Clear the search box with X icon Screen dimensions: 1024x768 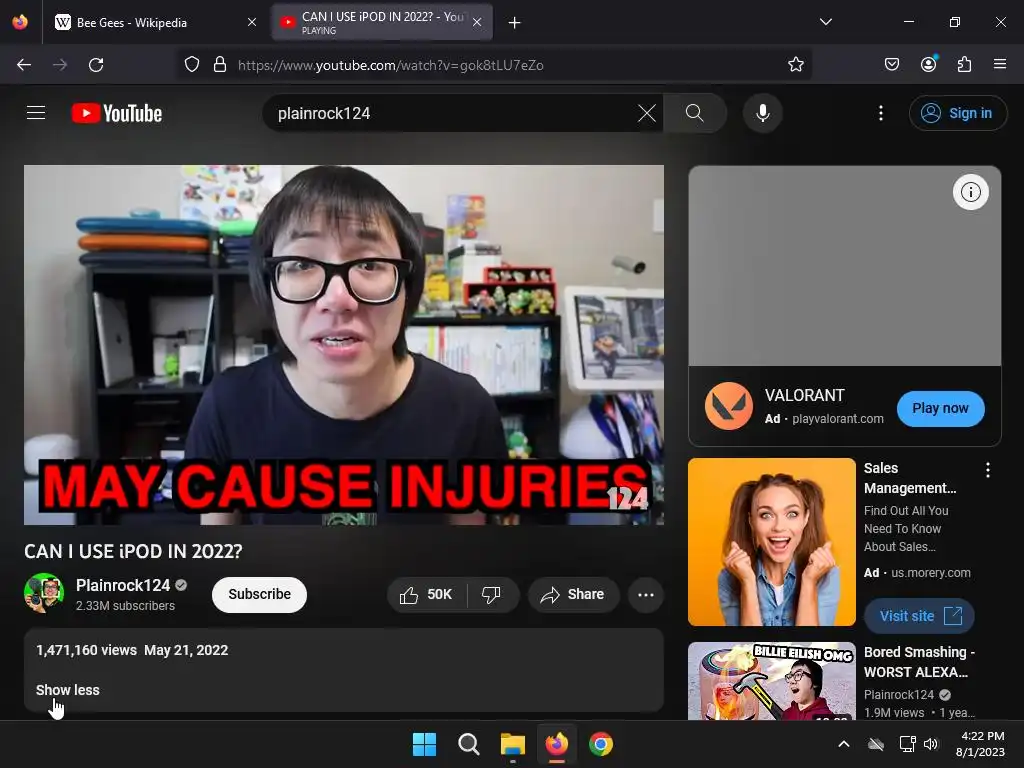click(x=647, y=113)
